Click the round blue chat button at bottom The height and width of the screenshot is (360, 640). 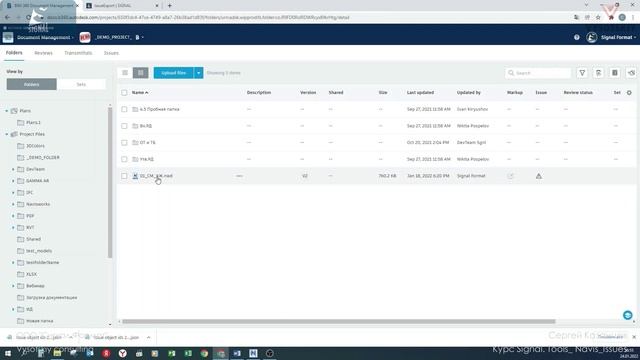(x=628, y=315)
